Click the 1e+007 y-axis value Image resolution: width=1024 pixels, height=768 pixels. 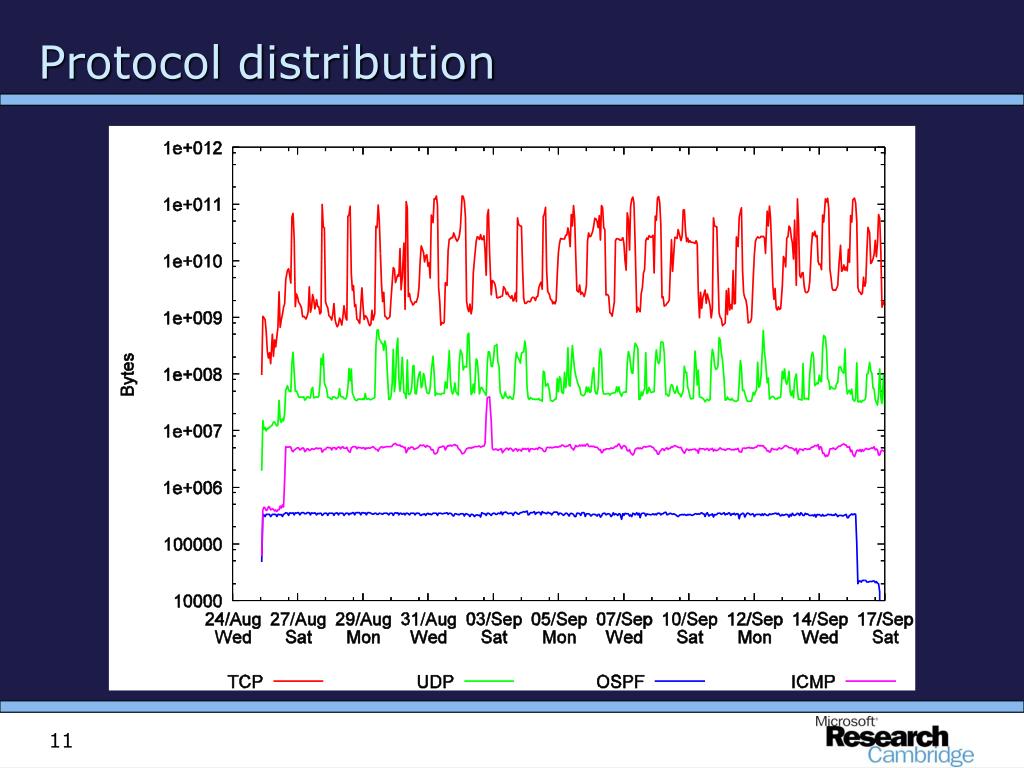[193, 431]
